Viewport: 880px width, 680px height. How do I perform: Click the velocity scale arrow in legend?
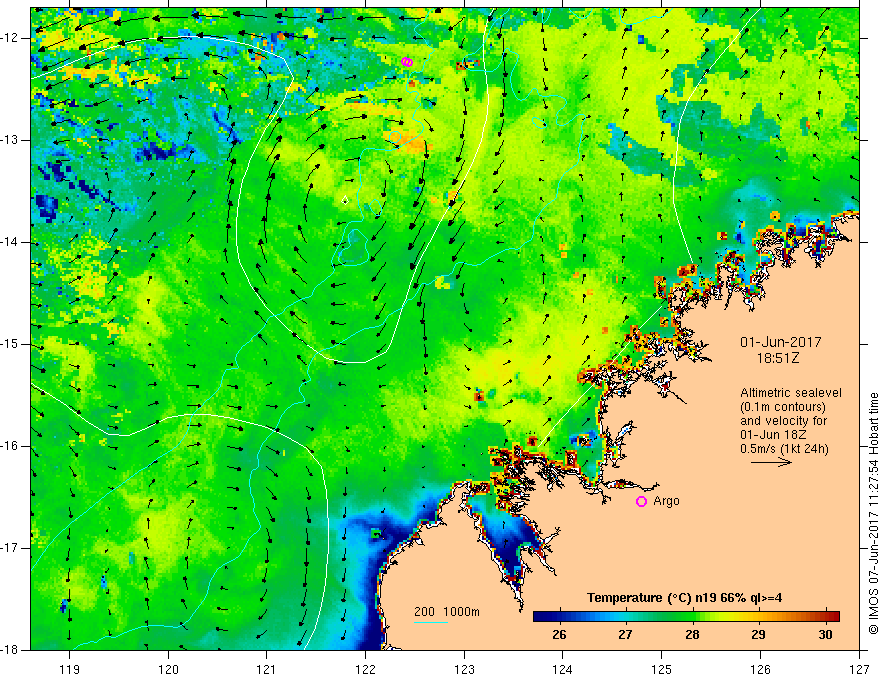point(771,463)
